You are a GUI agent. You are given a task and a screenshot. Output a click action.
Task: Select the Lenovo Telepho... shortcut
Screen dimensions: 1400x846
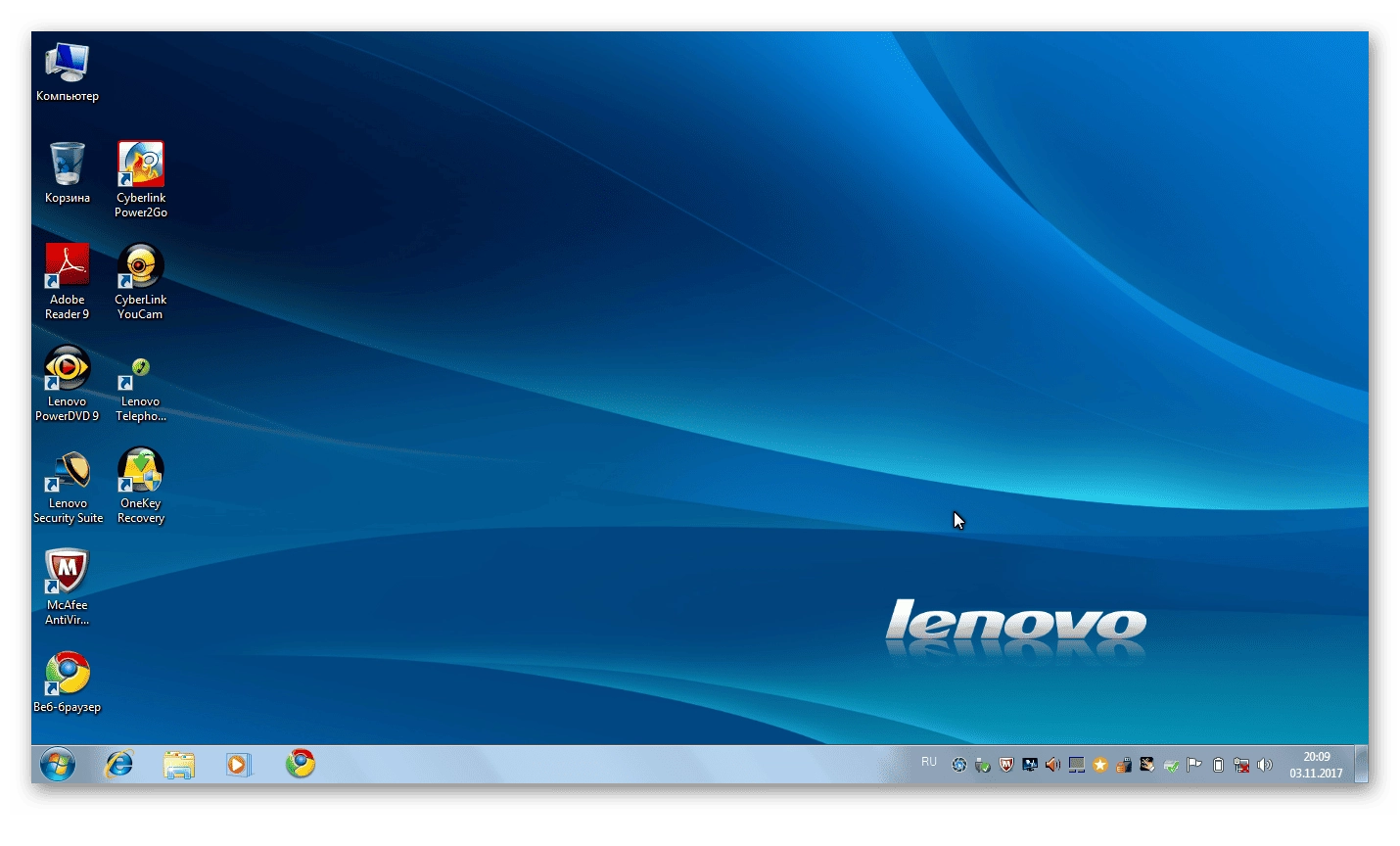pyautogui.click(x=141, y=390)
